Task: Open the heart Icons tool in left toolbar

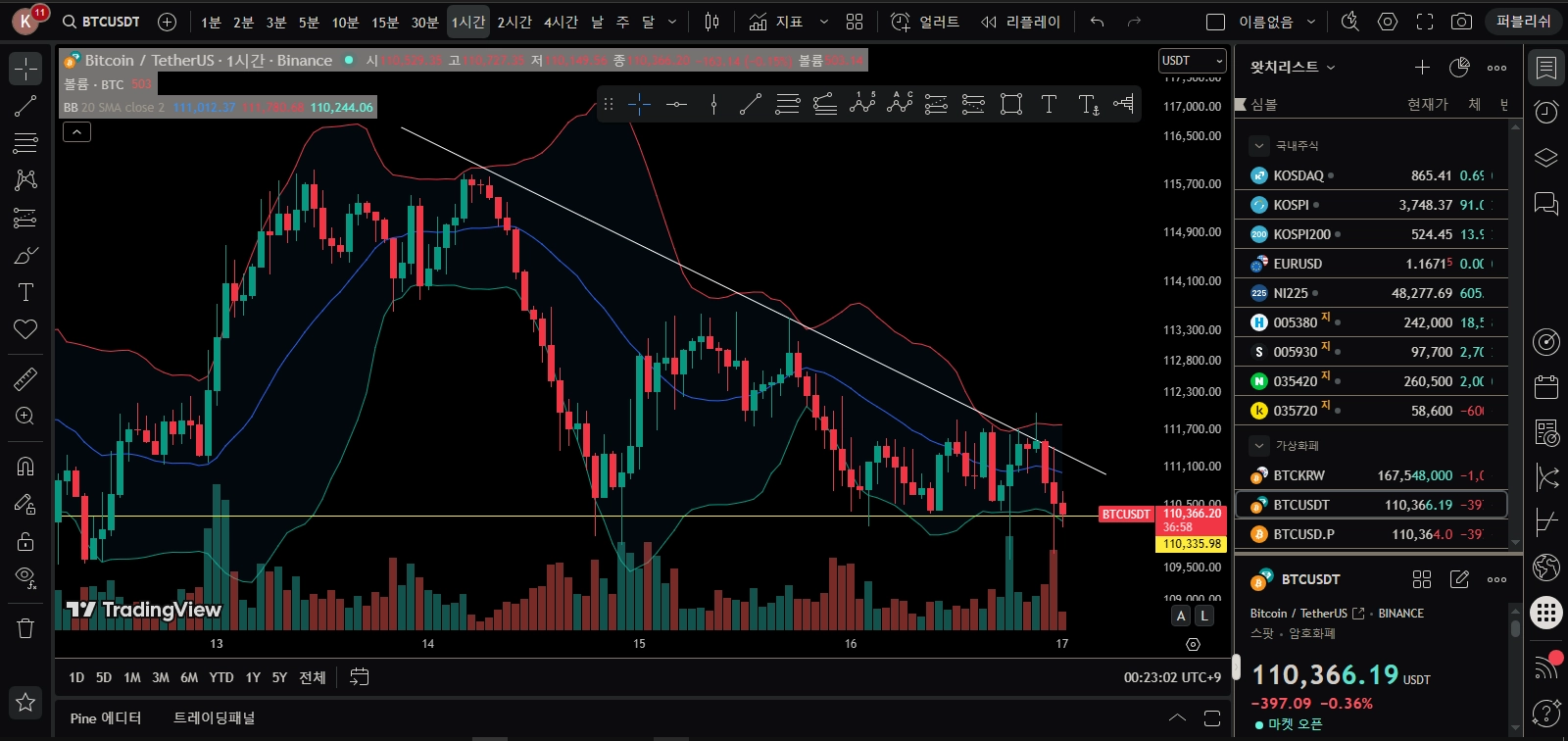Action: [x=25, y=329]
